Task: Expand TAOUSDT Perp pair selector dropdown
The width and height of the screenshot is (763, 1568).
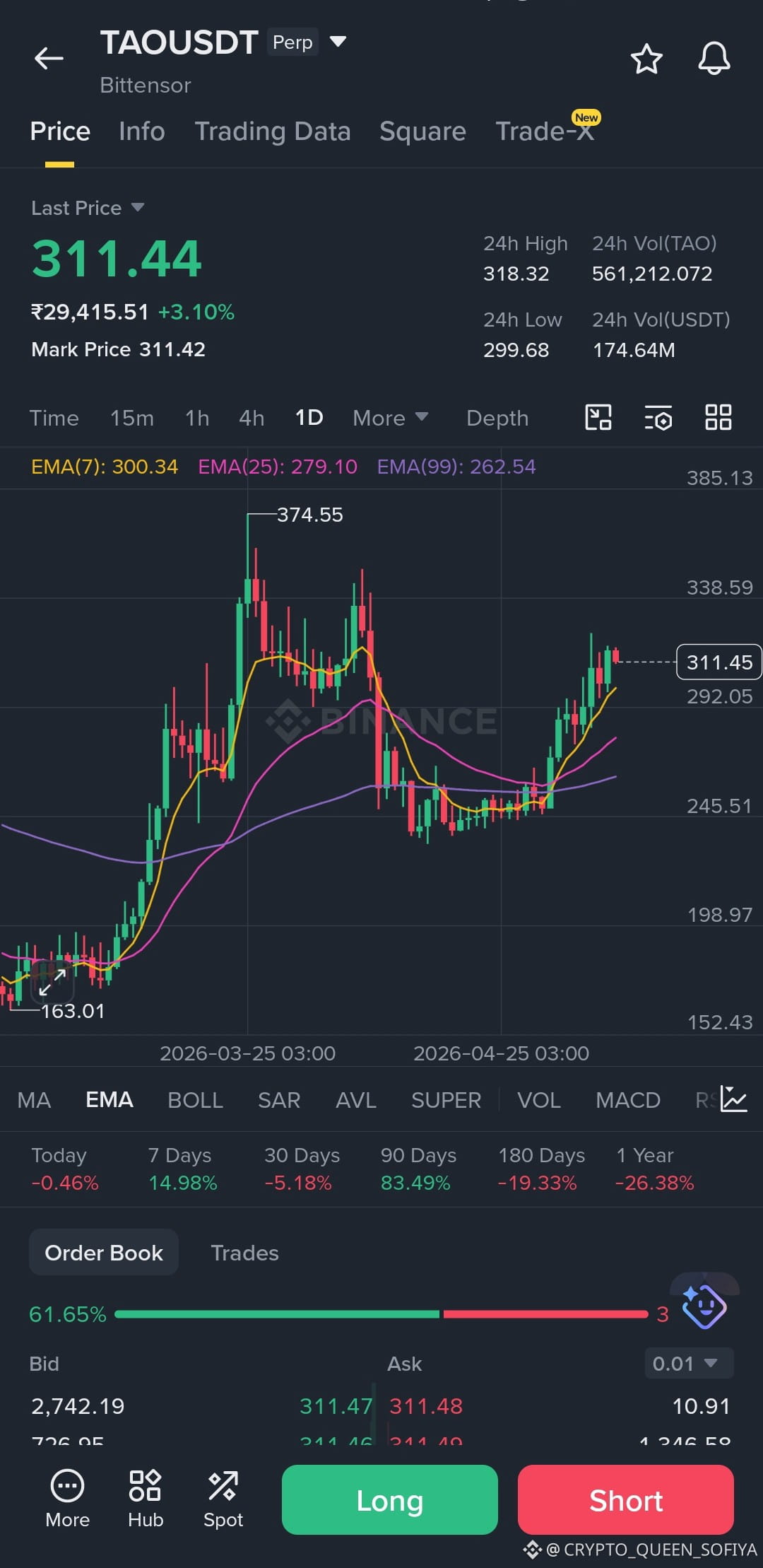Action: (x=338, y=42)
